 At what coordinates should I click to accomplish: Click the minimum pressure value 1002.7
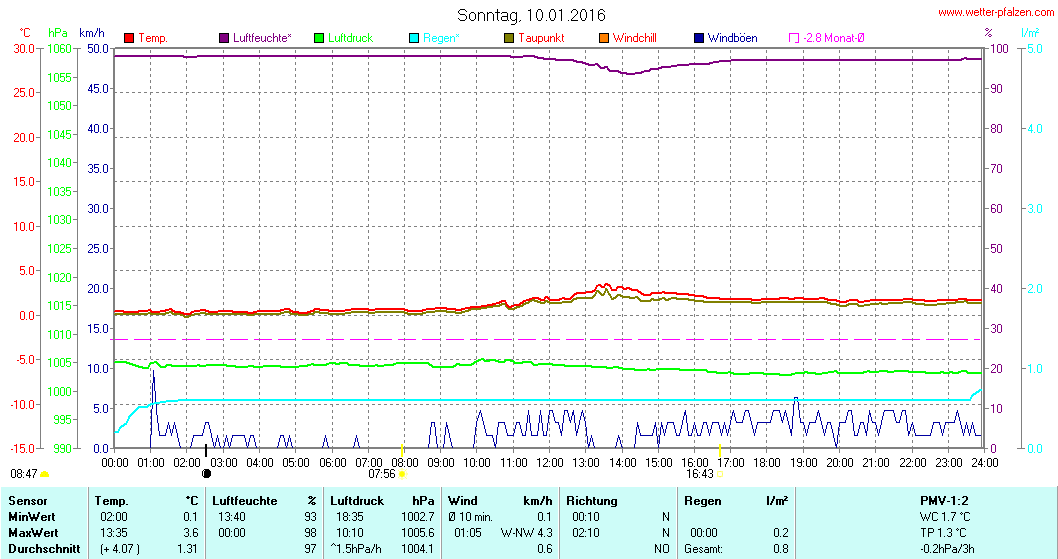pyautogui.click(x=418, y=517)
